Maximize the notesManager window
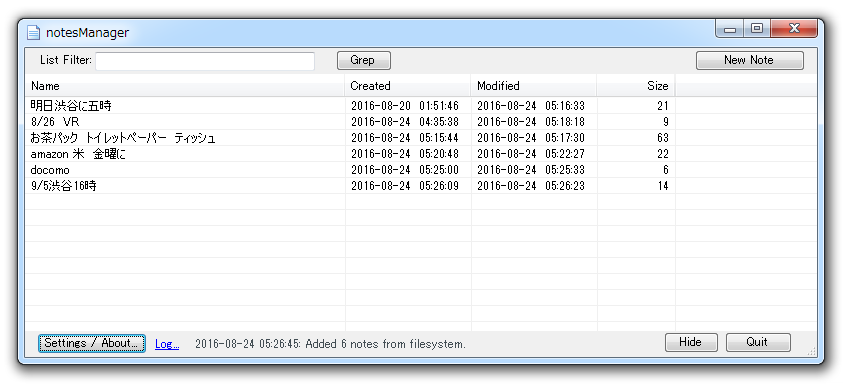Image resolution: width=846 pixels, height=387 pixels. click(757, 29)
